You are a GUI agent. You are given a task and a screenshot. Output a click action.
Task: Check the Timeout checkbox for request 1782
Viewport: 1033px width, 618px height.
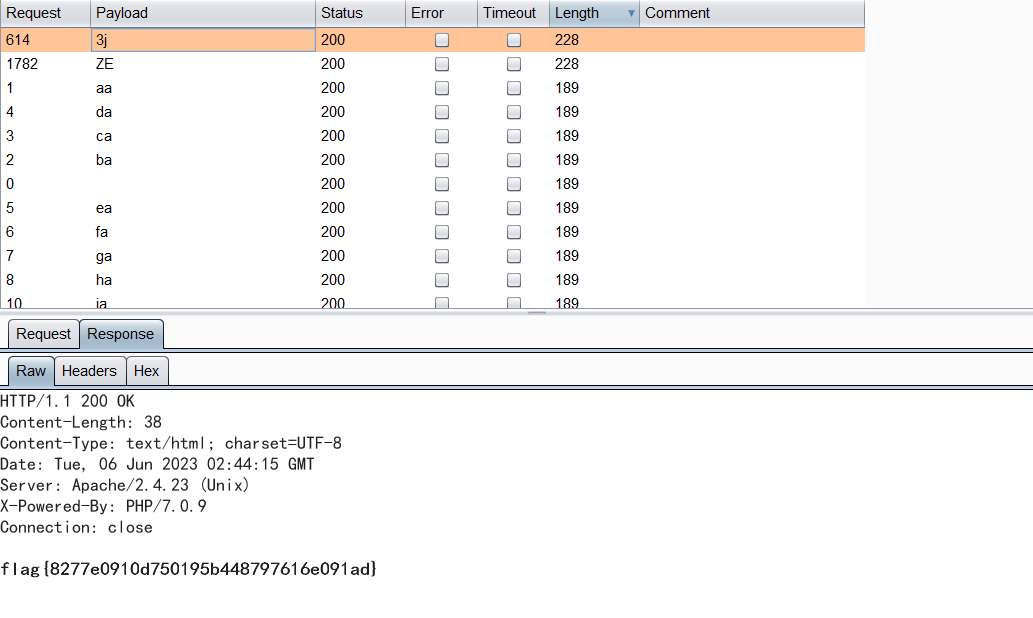[513, 64]
